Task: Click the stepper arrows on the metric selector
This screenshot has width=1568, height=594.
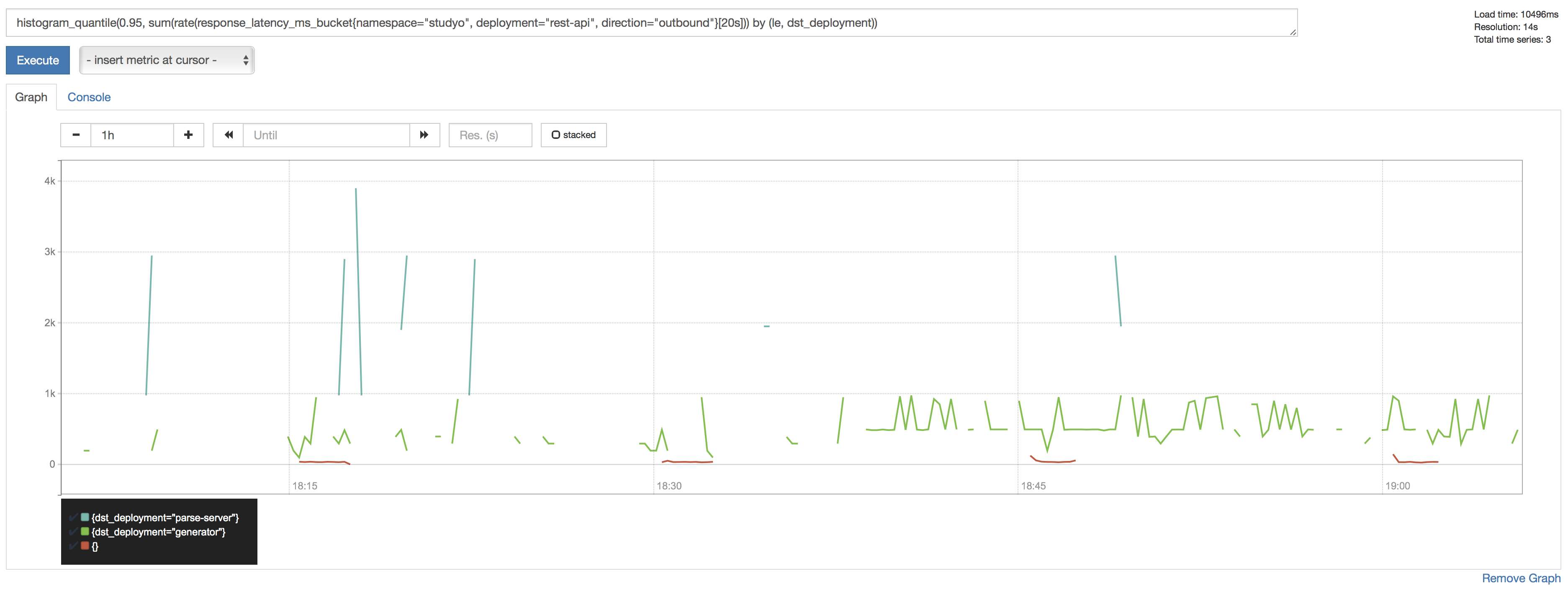Action: (245, 60)
